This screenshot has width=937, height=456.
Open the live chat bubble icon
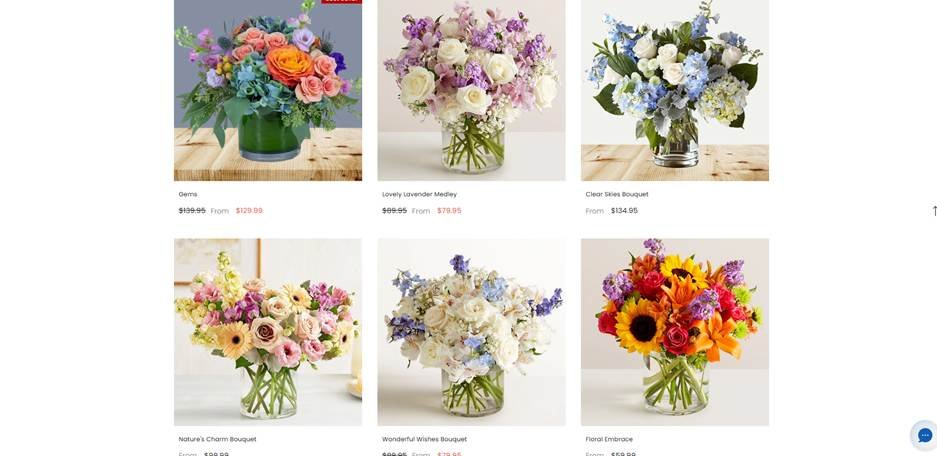[x=924, y=434]
